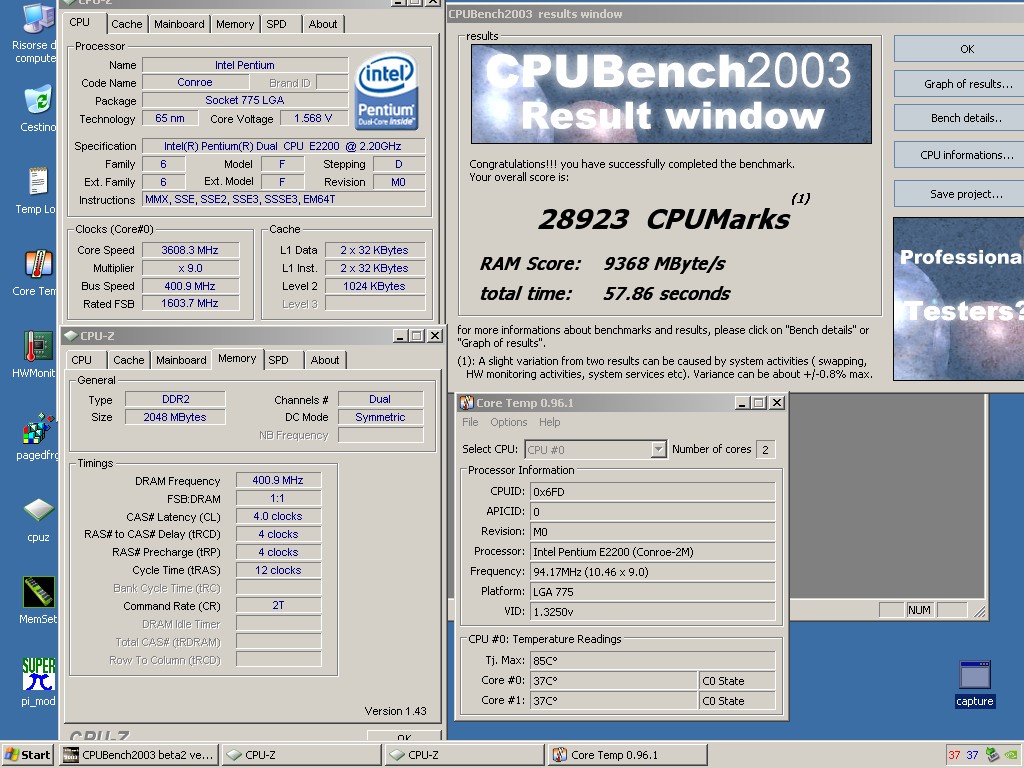Open the Help menu in Core Temp
Image resolution: width=1024 pixels, height=768 pixels.
click(x=550, y=422)
